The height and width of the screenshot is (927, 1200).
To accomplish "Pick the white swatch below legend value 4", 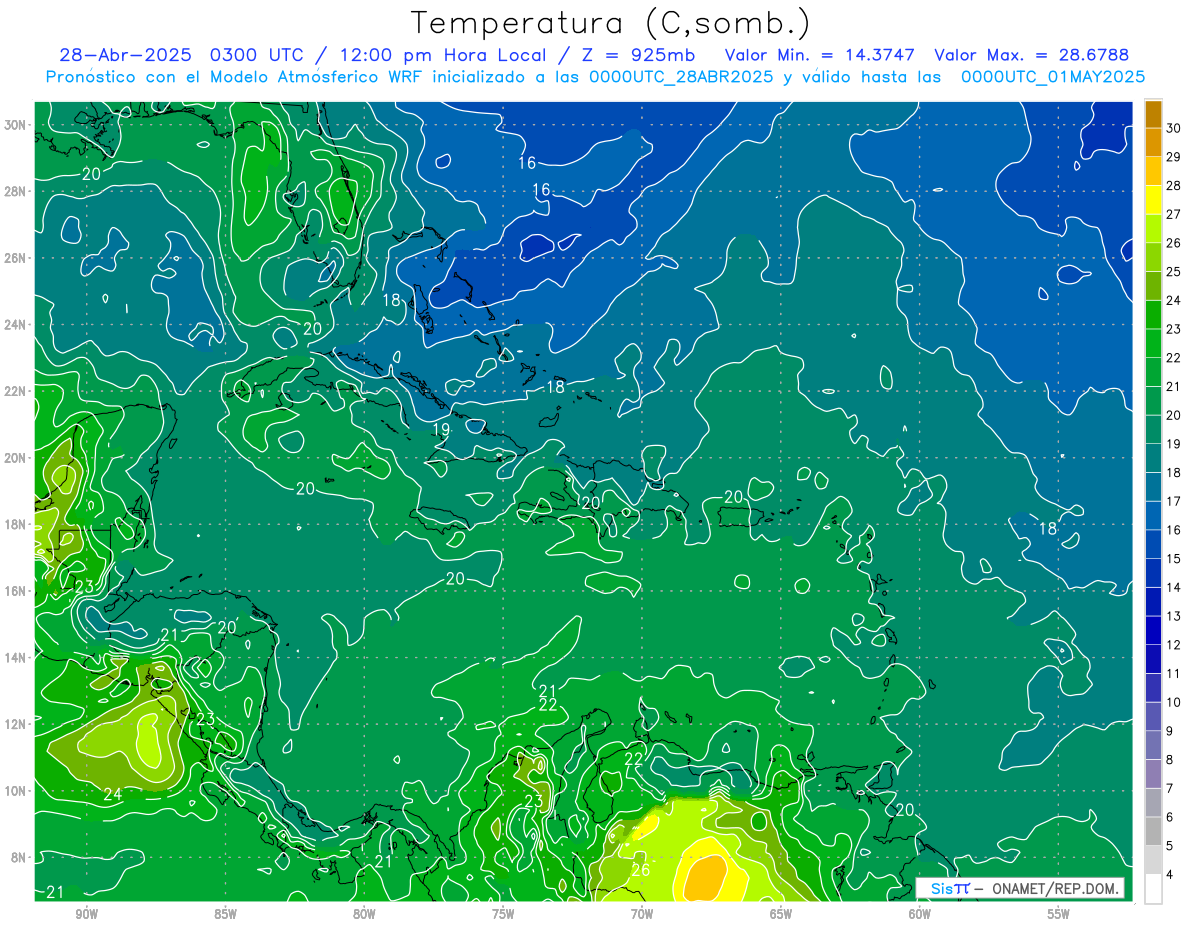I will [x=1154, y=889].
